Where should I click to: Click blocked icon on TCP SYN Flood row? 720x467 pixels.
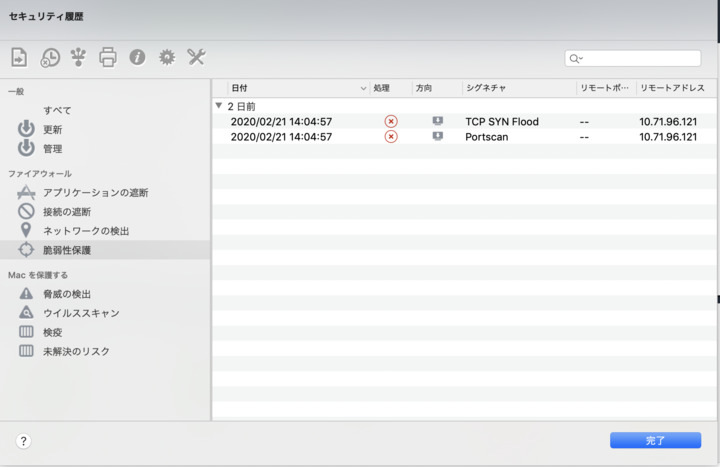[391, 122]
